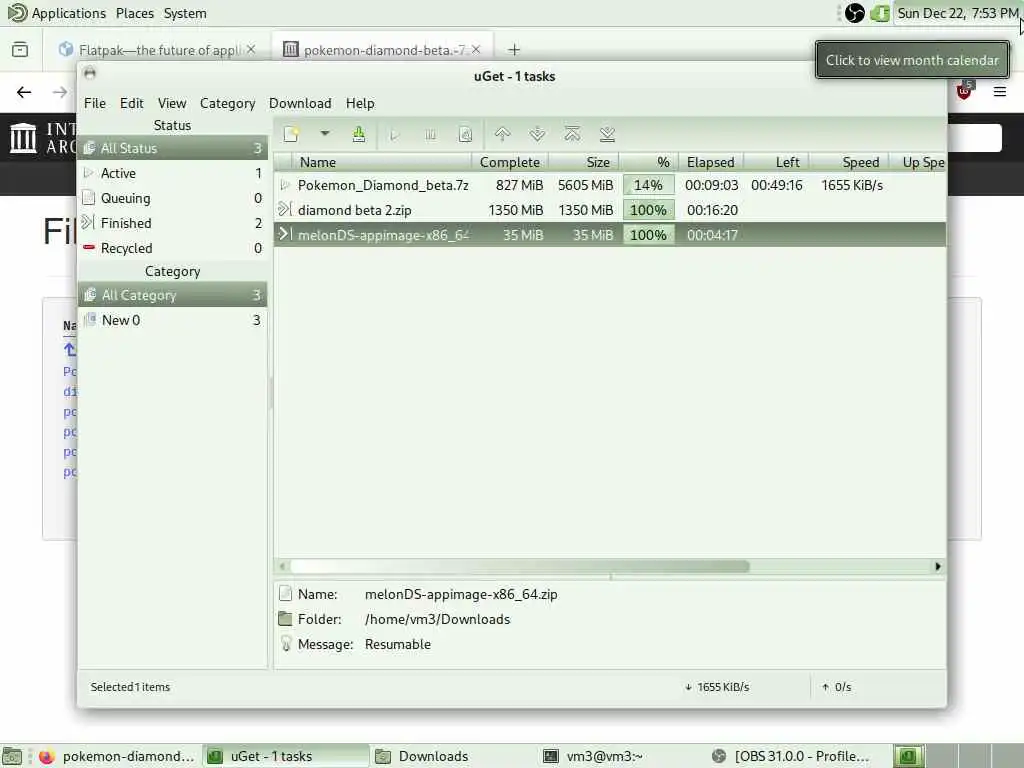1024x768 pixels.
Task: Select diamond beta 2.zip download row
Action: pyautogui.click(x=610, y=210)
